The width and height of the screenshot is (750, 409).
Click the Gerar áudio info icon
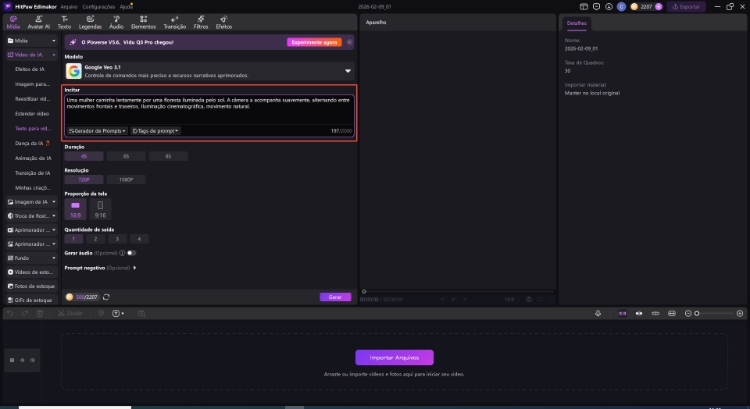122,253
